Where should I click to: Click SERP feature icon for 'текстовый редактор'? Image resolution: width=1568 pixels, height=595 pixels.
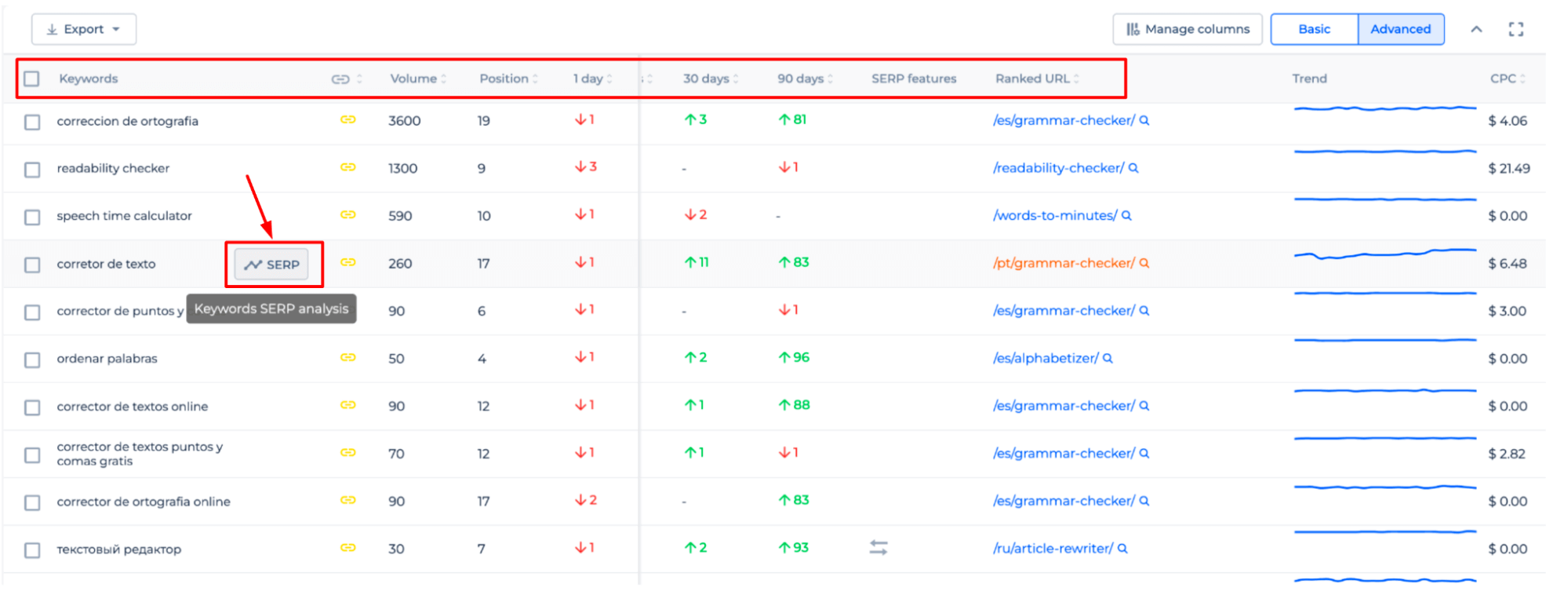pyautogui.click(x=879, y=548)
